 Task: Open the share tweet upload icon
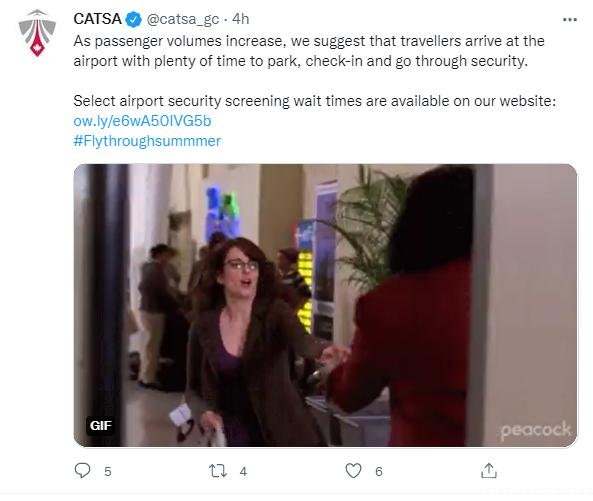click(x=489, y=471)
